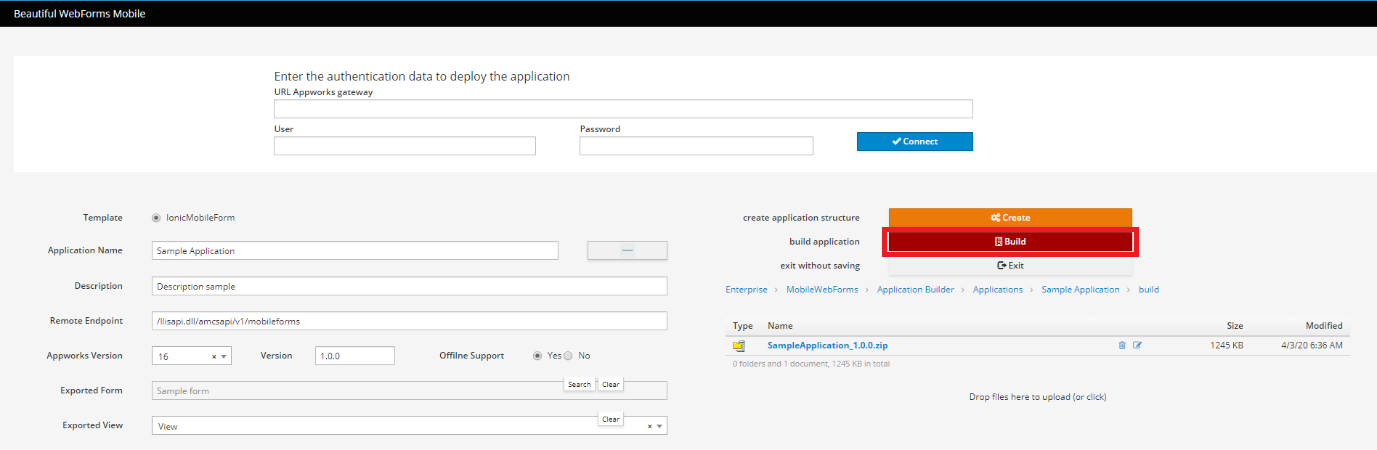Click into the URL Appworks gateway field
This screenshot has height=450, width=1377.
coord(623,108)
